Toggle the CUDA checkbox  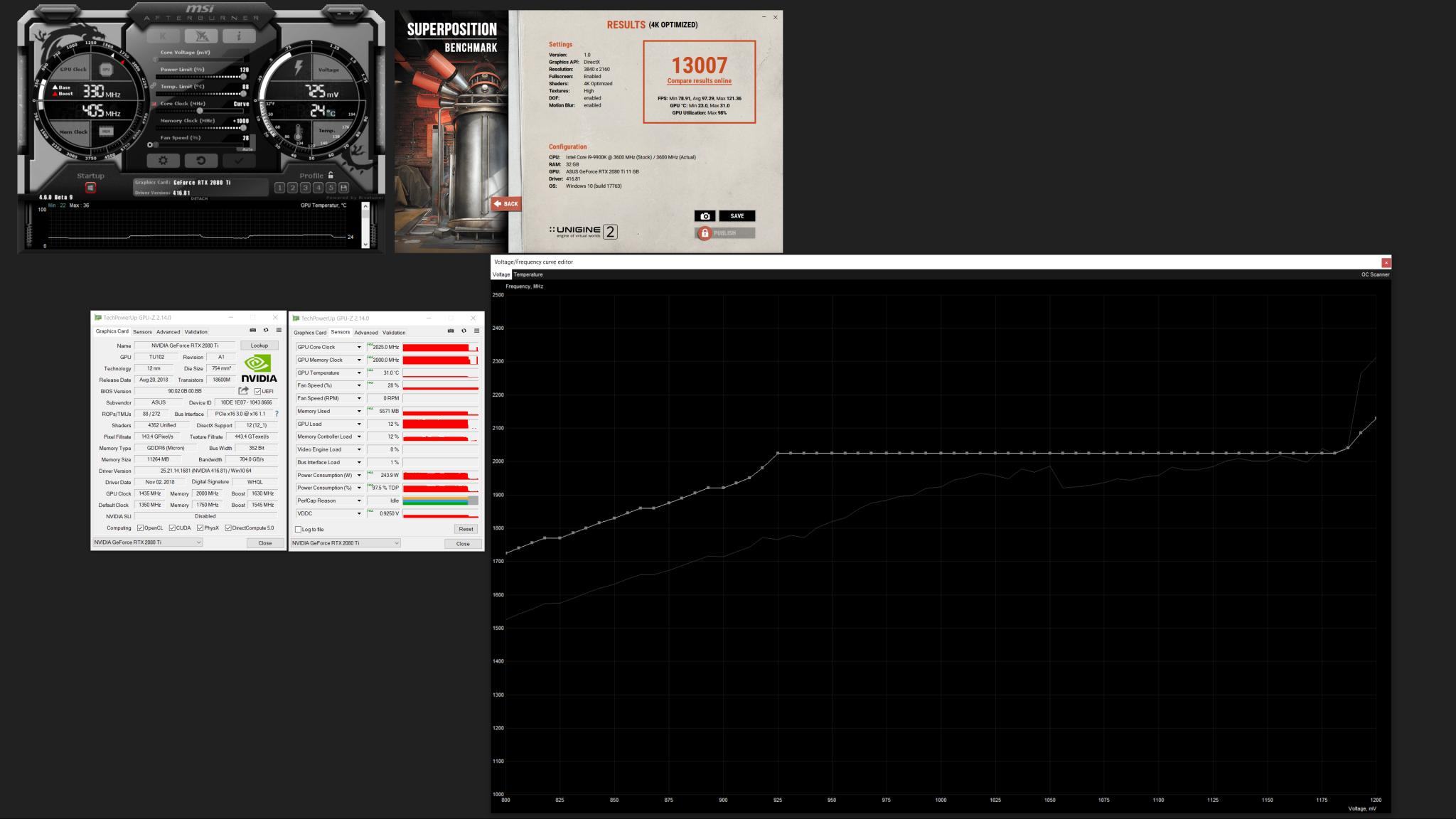[x=172, y=528]
